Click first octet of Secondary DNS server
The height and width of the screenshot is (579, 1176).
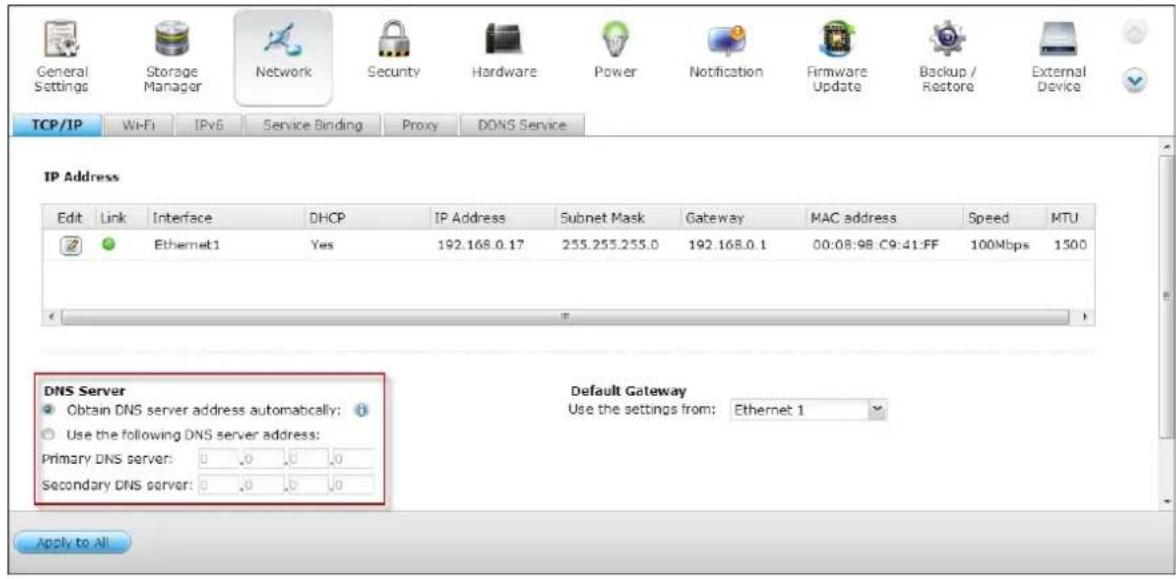pos(216,484)
